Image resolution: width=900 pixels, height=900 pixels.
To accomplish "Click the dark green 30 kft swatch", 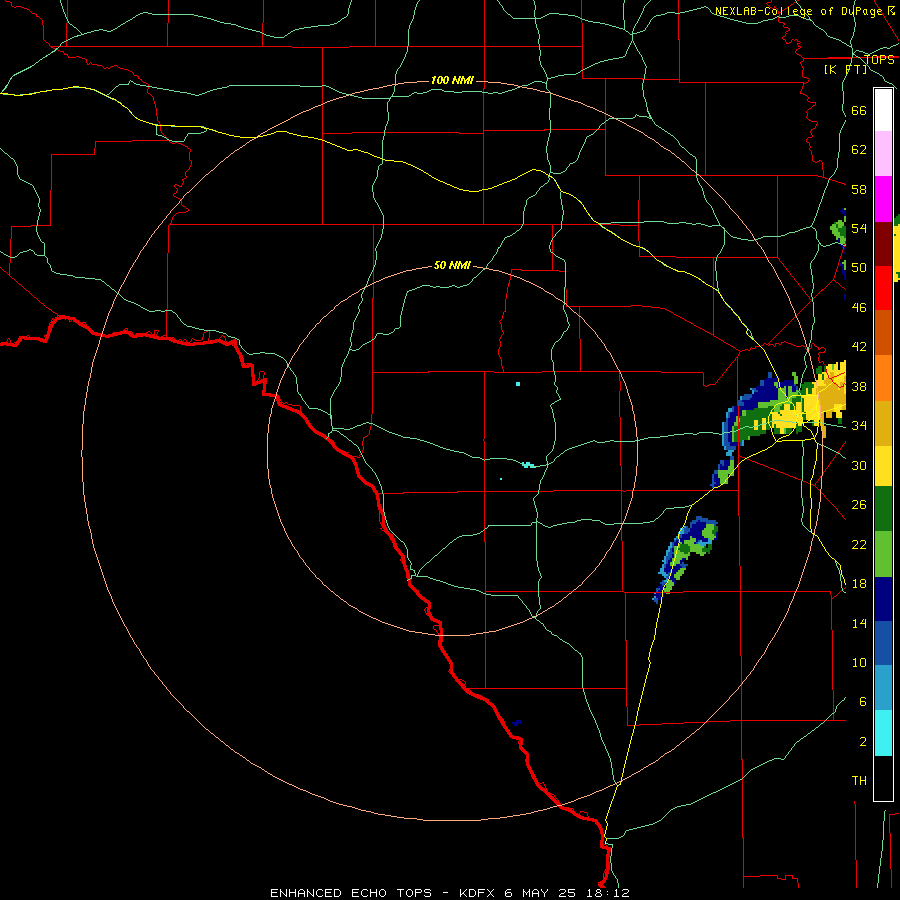I will (x=883, y=509).
